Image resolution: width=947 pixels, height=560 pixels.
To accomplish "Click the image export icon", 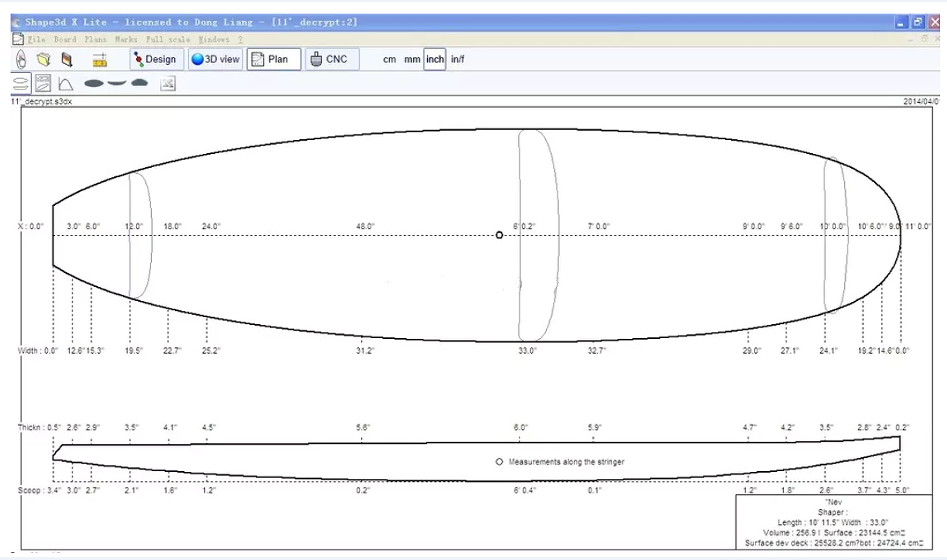I will pyautogui.click(x=168, y=84).
